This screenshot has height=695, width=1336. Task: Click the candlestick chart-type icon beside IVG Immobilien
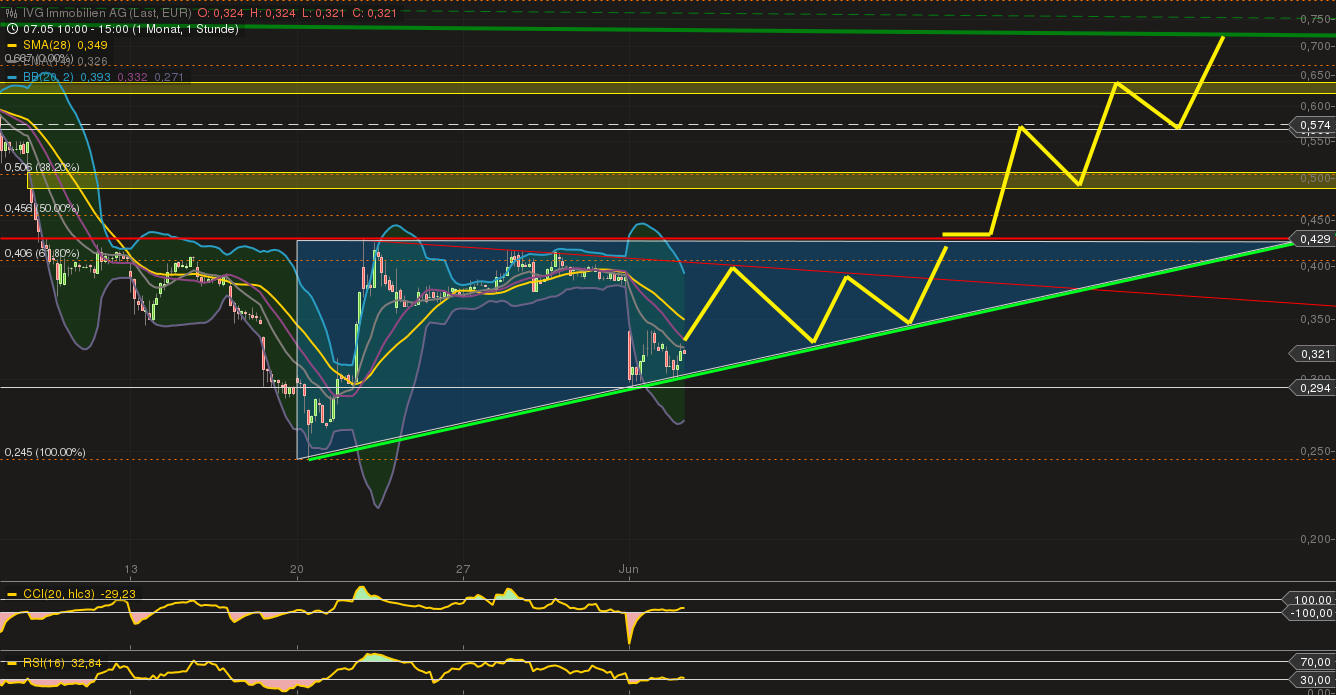[x=11, y=13]
